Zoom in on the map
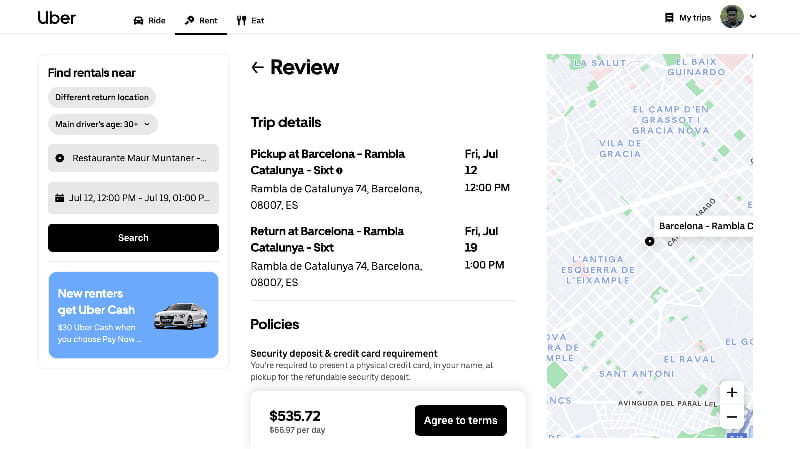The height and width of the screenshot is (449, 800). click(732, 392)
